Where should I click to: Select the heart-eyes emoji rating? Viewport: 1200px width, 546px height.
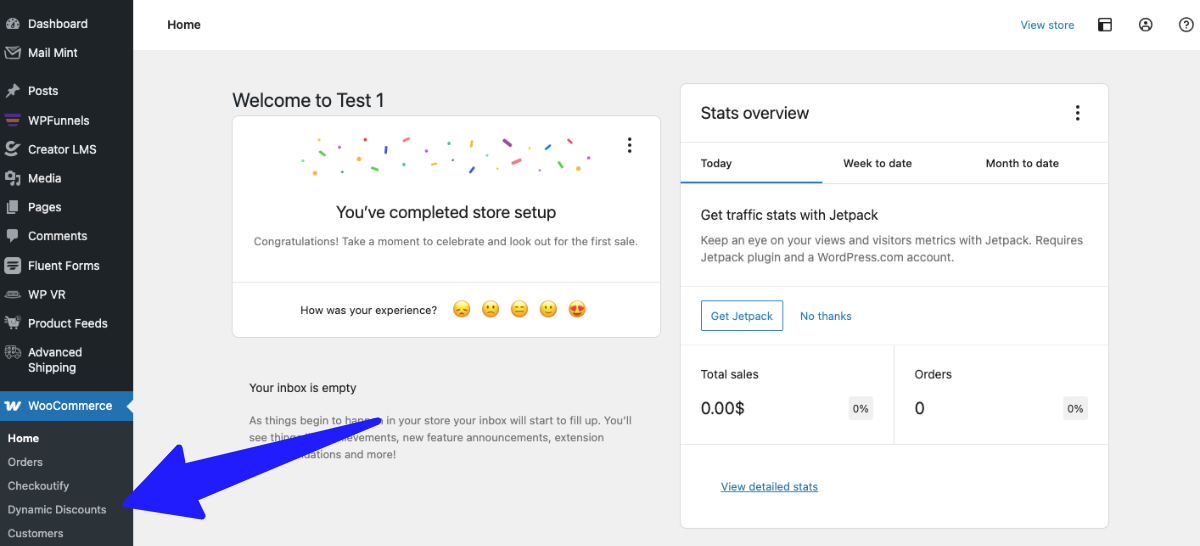point(577,310)
